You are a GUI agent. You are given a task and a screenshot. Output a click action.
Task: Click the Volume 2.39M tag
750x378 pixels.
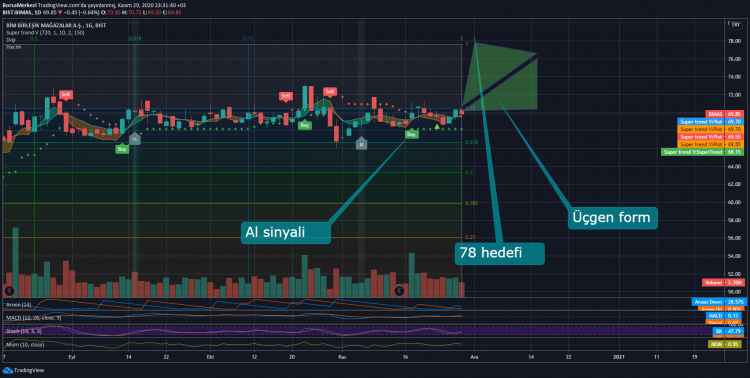pos(723,283)
